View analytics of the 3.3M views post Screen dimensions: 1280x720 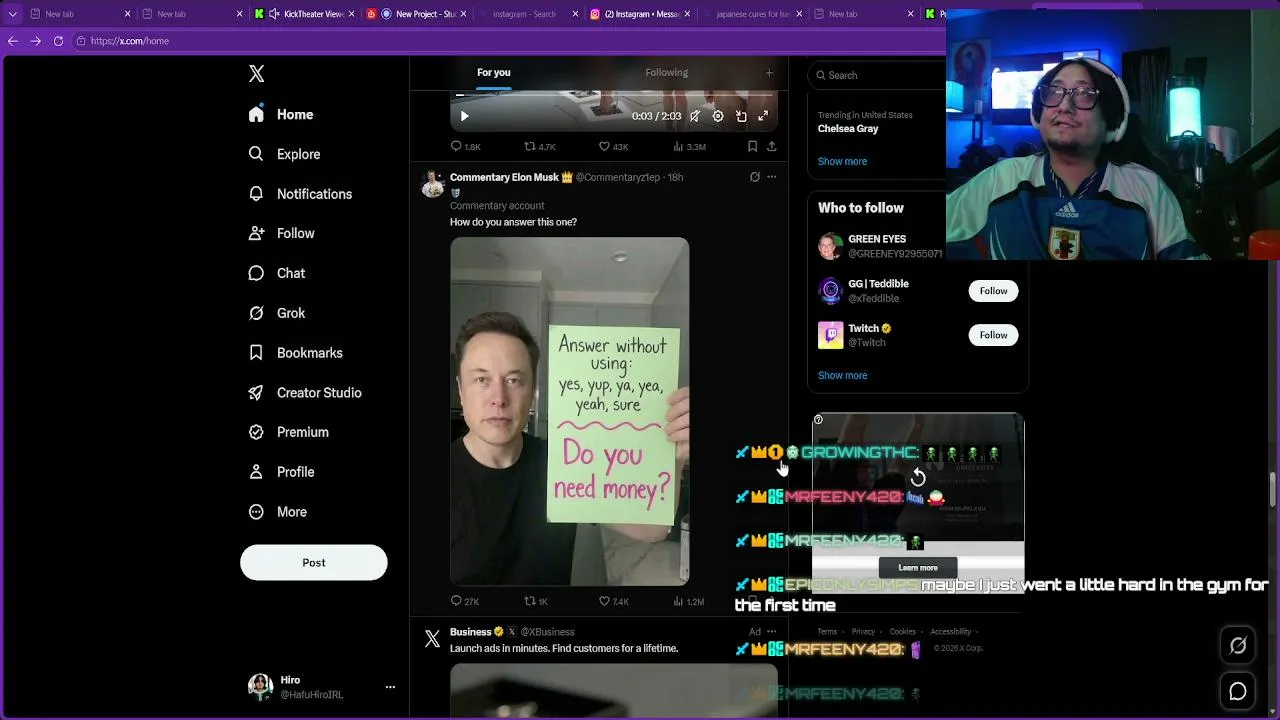689,146
